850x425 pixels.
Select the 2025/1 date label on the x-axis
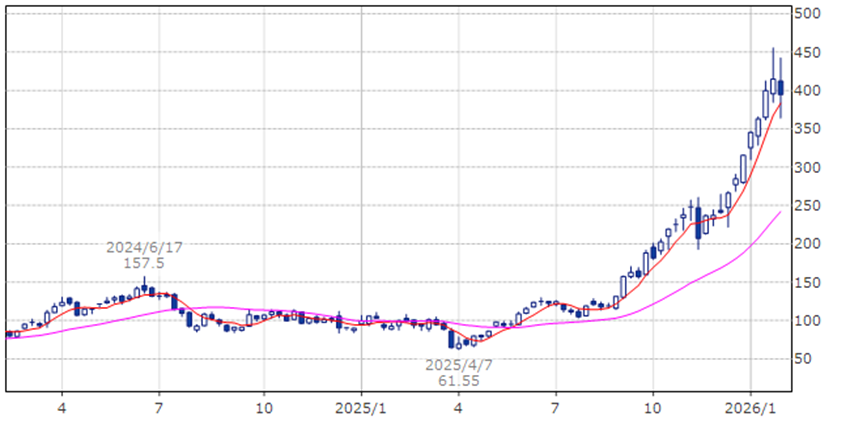point(361,408)
